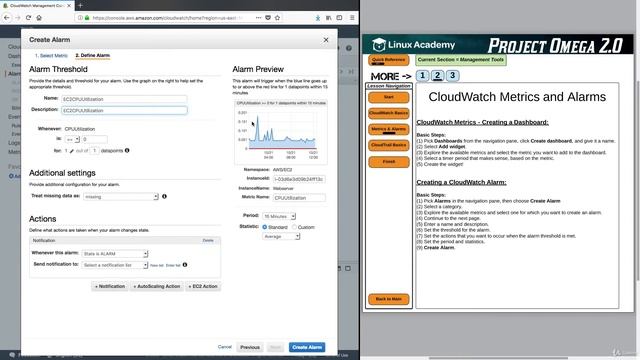Click the InstanceId field in Alarm Preview
This screenshot has width=640, height=360.
click(299, 179)
